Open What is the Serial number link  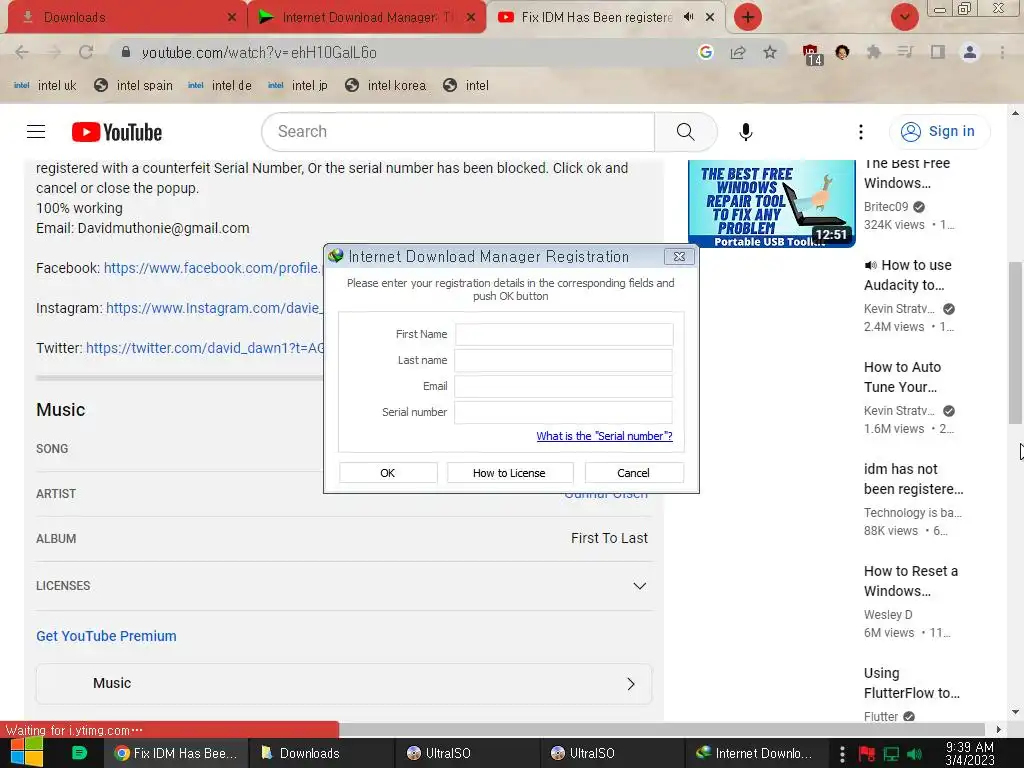(x=604, y=436)
